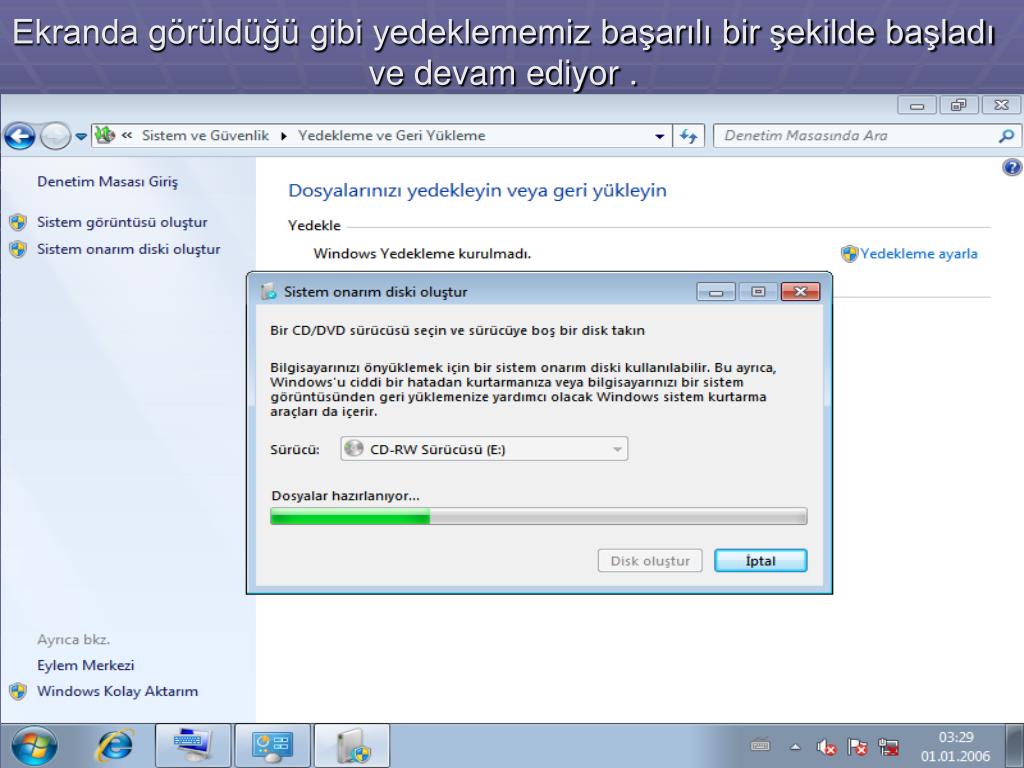1024x768 pixels.
Task: Close the Control Panel window
Action: point(1001,105)
